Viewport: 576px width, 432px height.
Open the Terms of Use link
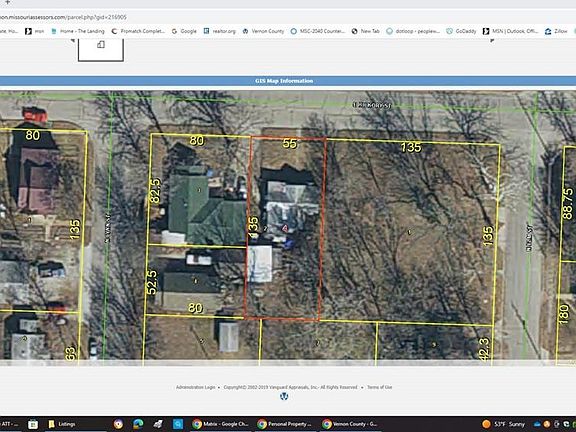379,387
